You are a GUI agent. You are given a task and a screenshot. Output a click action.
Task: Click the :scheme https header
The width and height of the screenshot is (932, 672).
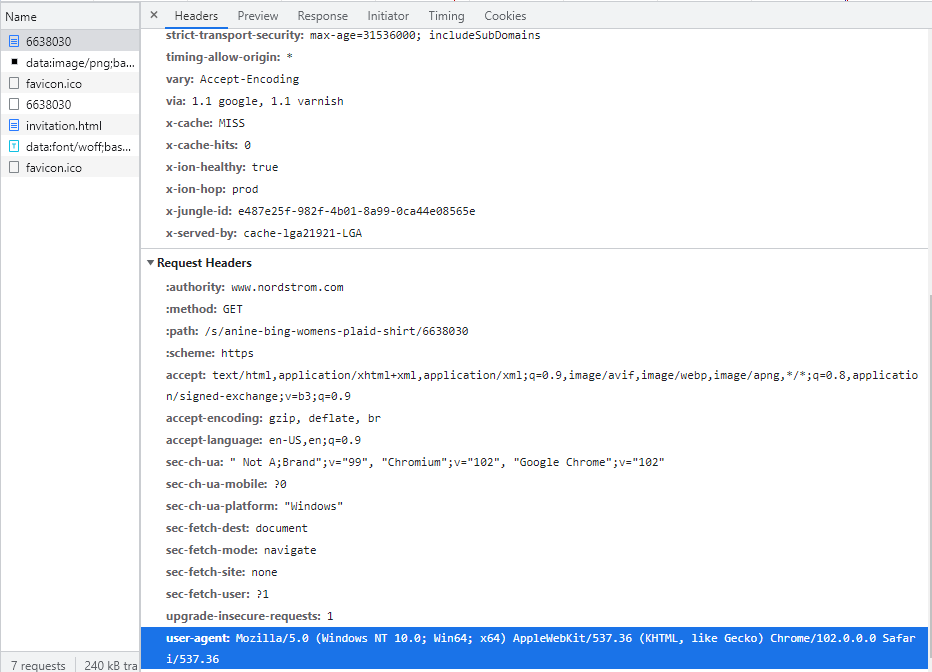[x=209, y=353]
